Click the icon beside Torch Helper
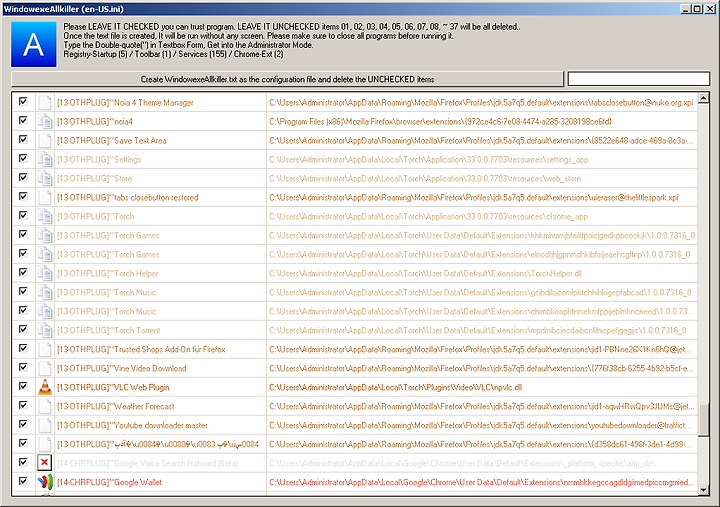720x507 pixels. (45, 273)
